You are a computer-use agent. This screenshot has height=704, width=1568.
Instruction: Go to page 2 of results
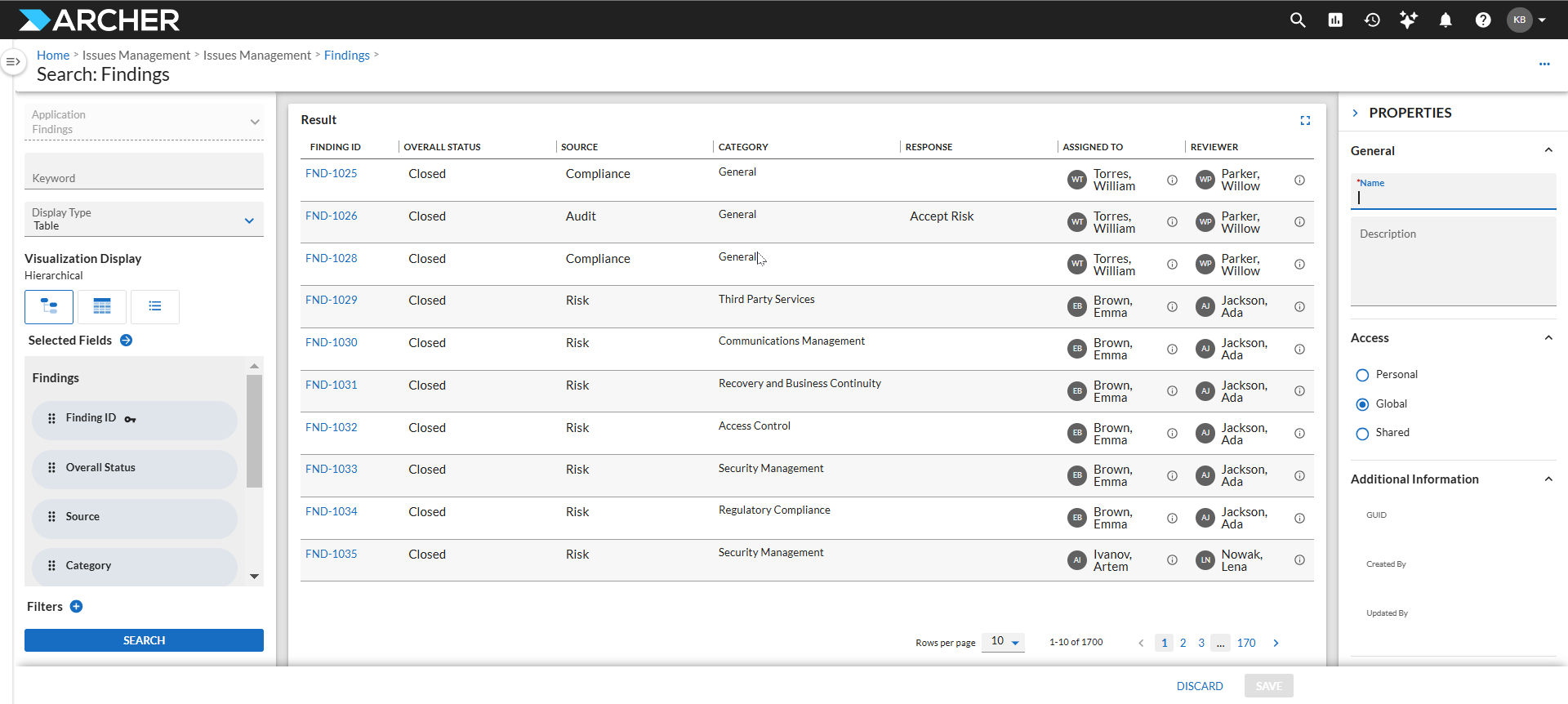(1183, 643)
